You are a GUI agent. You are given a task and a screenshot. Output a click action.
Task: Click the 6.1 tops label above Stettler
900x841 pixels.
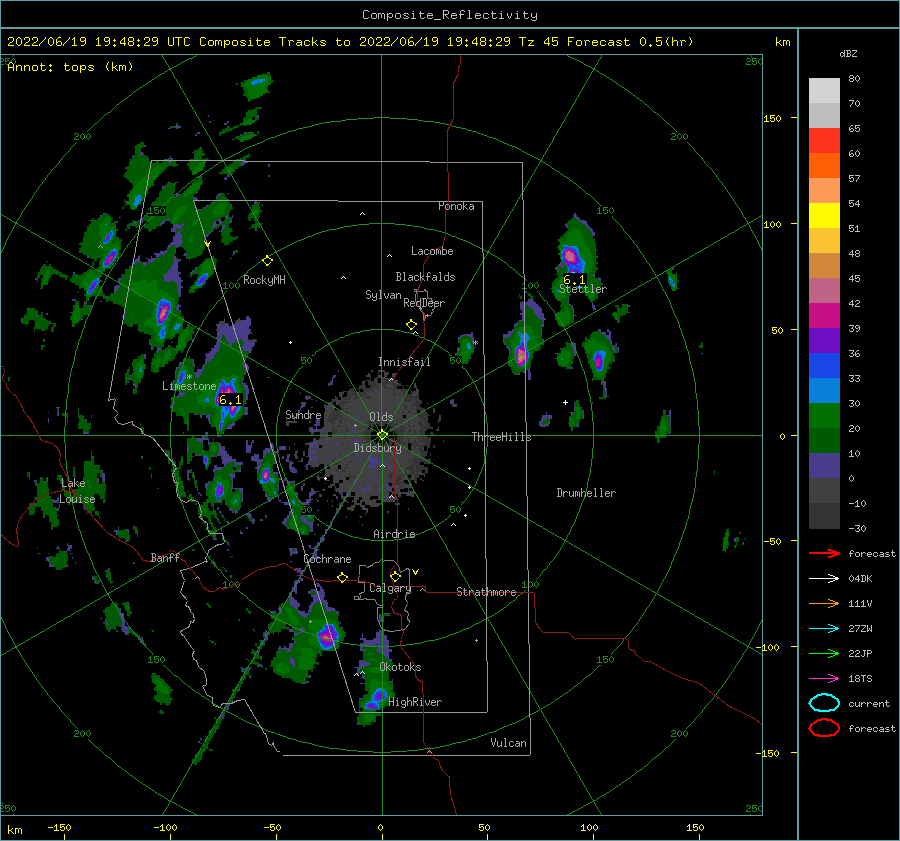[x=575, y=280]
